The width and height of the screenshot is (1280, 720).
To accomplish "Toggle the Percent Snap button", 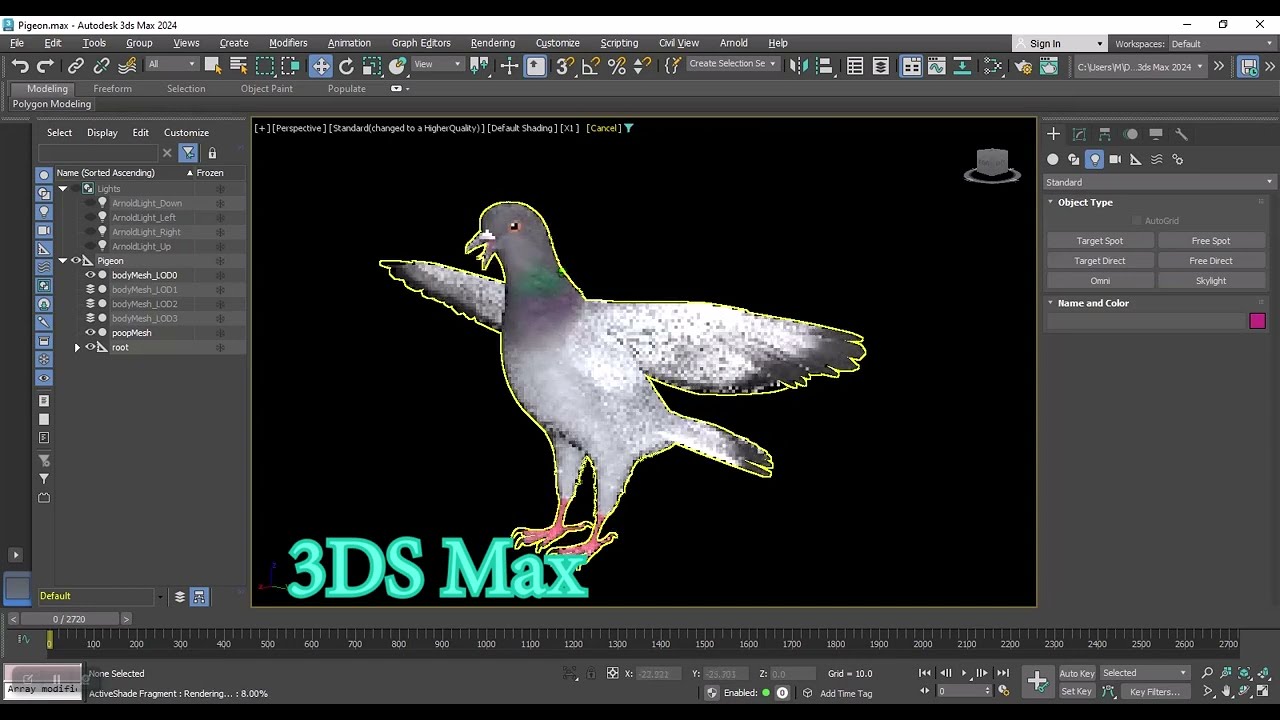I will [x=617, y=66].
